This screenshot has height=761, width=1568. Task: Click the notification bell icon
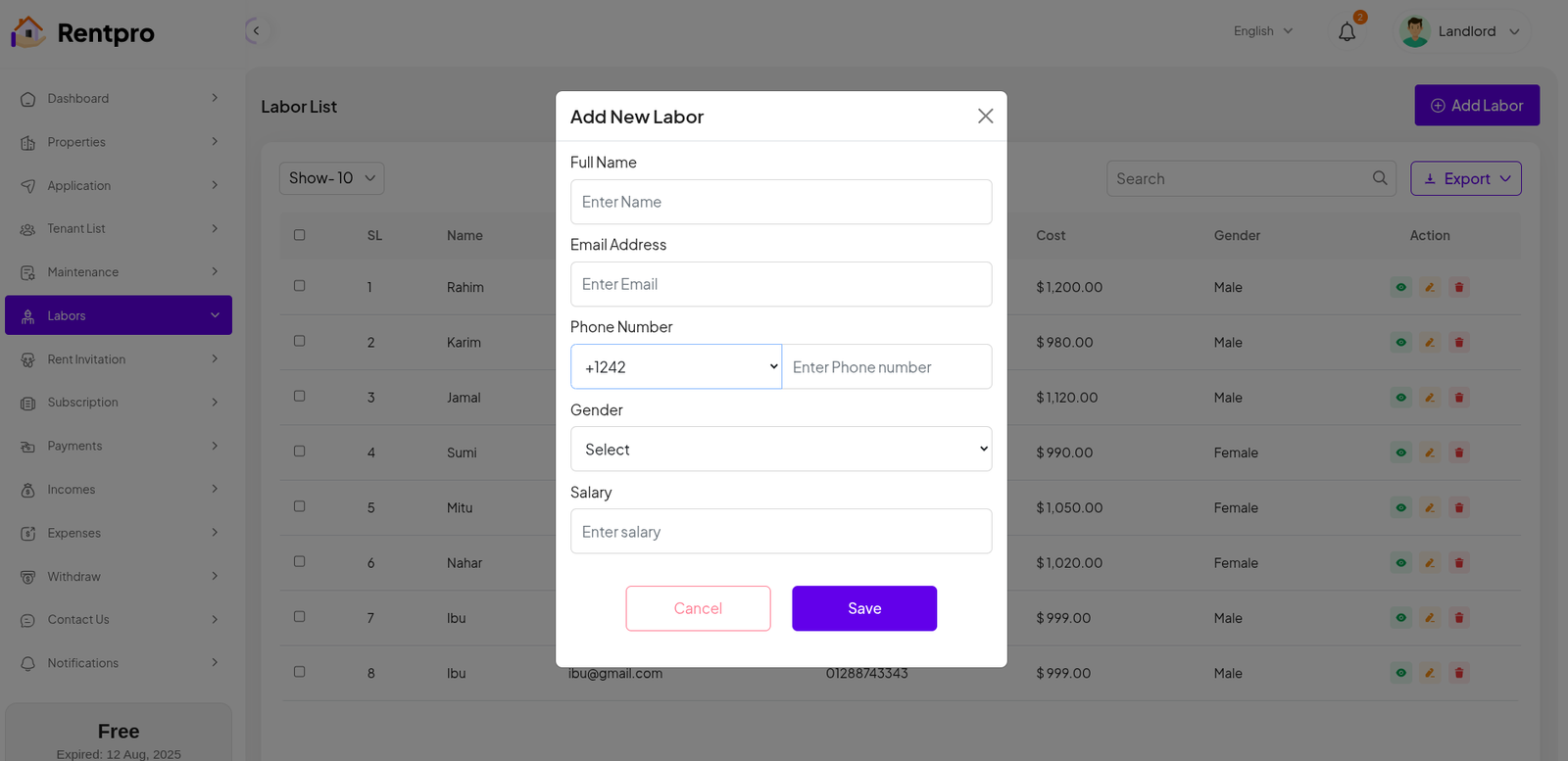click(x=1347, y=32)
